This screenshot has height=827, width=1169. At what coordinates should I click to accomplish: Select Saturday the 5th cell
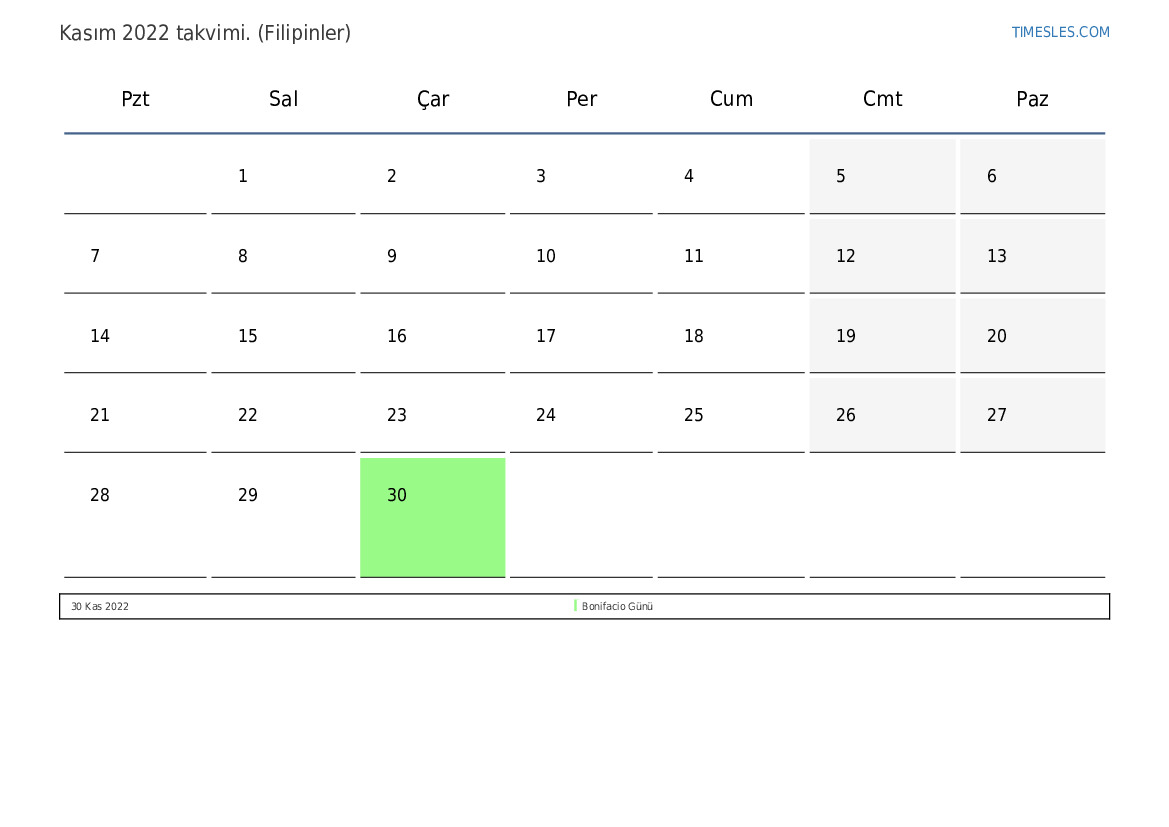coord(882,176)
